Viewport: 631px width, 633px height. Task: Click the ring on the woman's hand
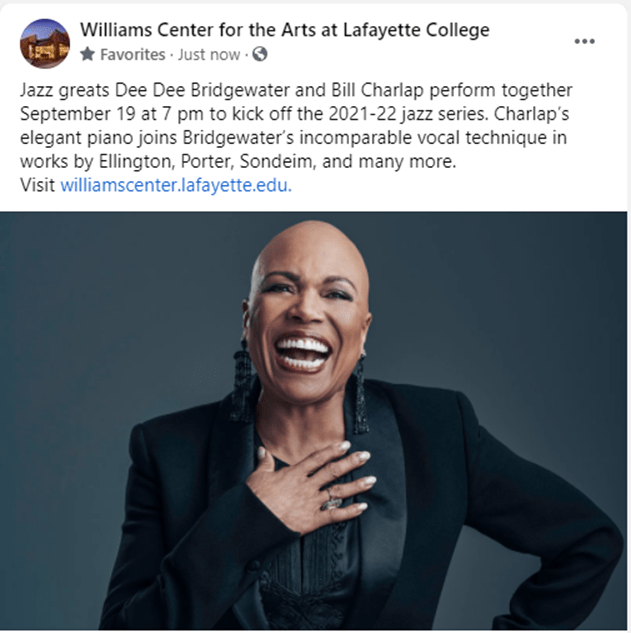tap(332, 501)
